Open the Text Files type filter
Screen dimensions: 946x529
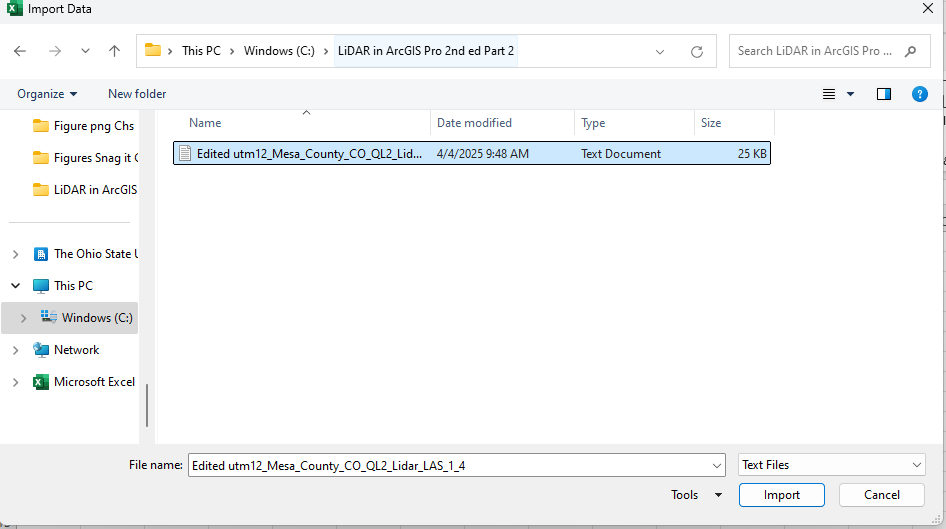832,465
